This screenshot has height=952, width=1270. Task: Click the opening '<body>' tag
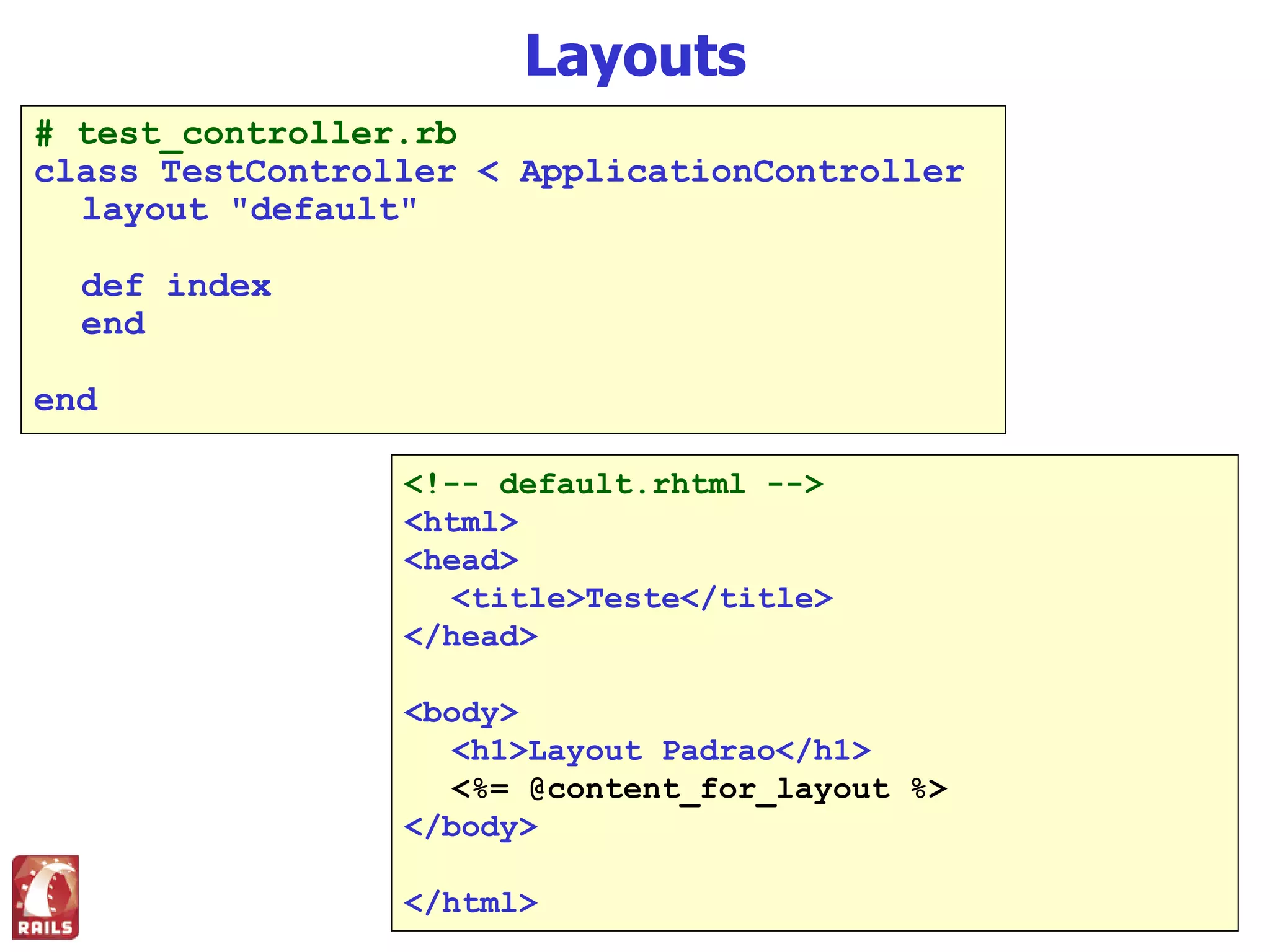point(461,714)
